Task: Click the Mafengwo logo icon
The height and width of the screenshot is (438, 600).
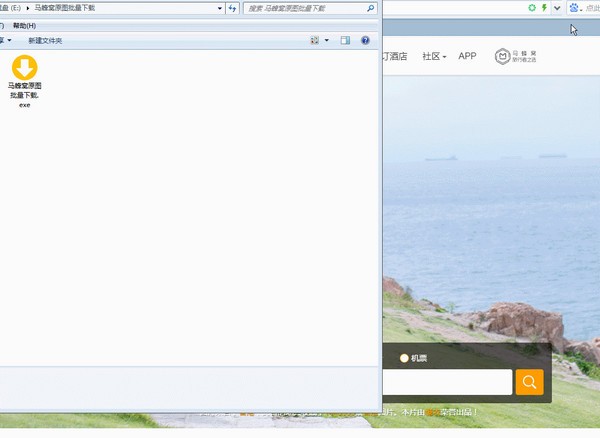Action: tap(502, 57)
